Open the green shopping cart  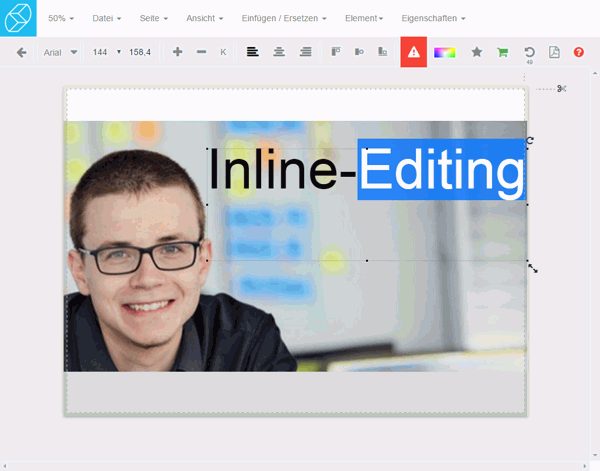tap(503, 52)
